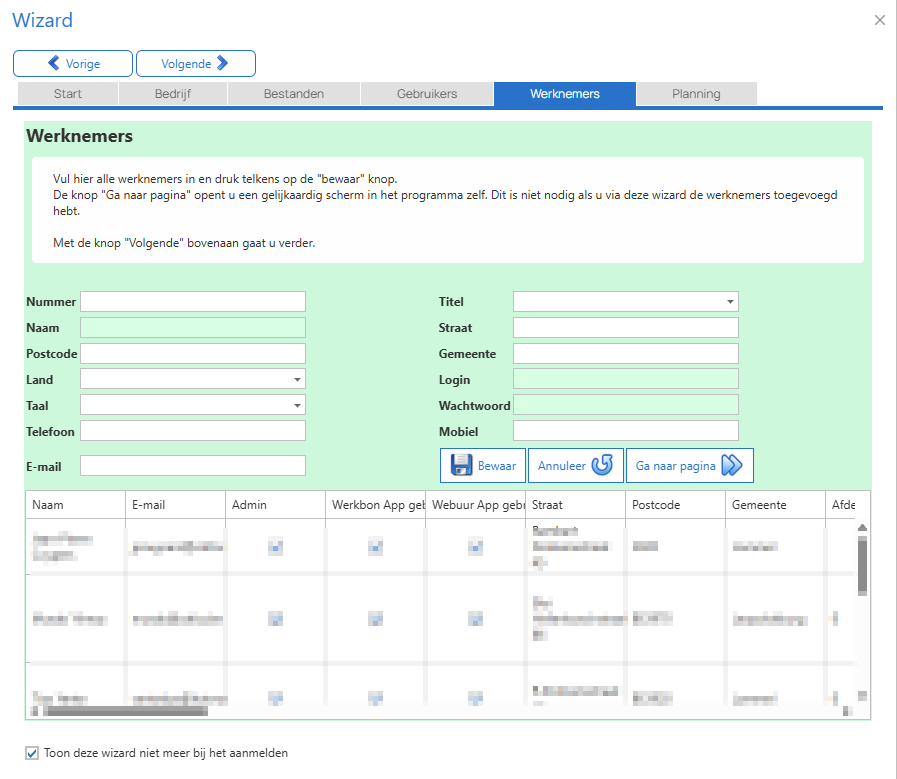Focus the Nummer input field
Viewport: 897px width, 779px height.
[193, 301]
